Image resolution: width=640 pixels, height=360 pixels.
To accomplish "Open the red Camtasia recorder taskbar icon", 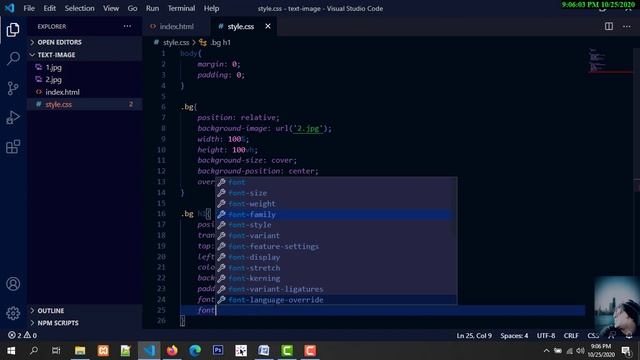I will (x=310, y=350).
